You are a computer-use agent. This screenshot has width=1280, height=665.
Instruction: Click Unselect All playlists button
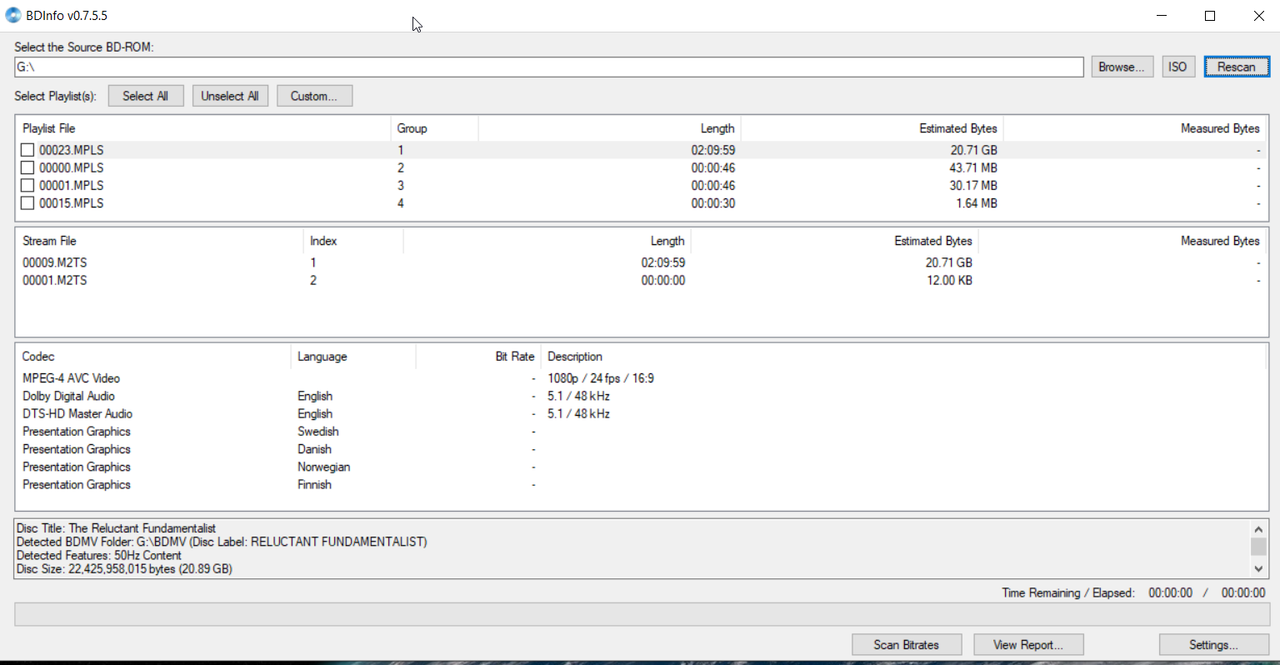click(230, 96)
